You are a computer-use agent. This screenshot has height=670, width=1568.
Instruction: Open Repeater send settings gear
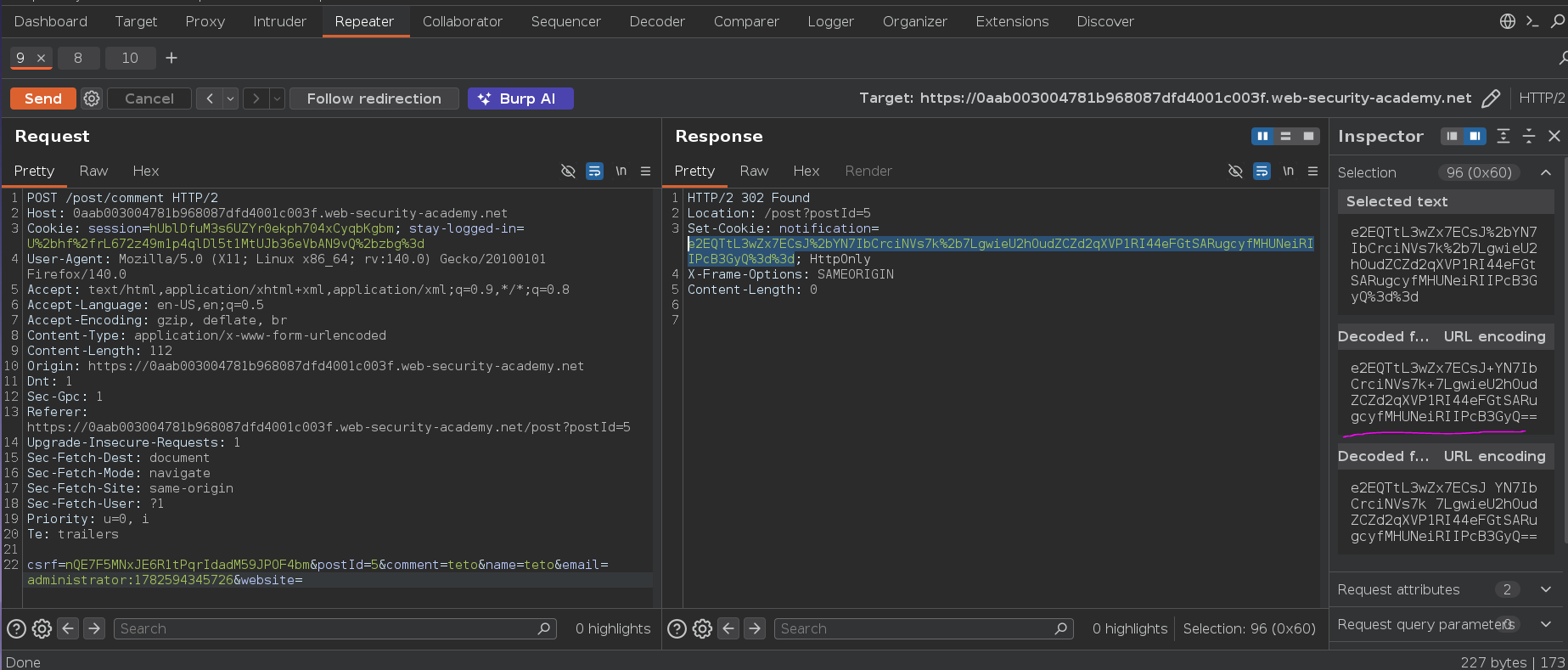[92, 99]
